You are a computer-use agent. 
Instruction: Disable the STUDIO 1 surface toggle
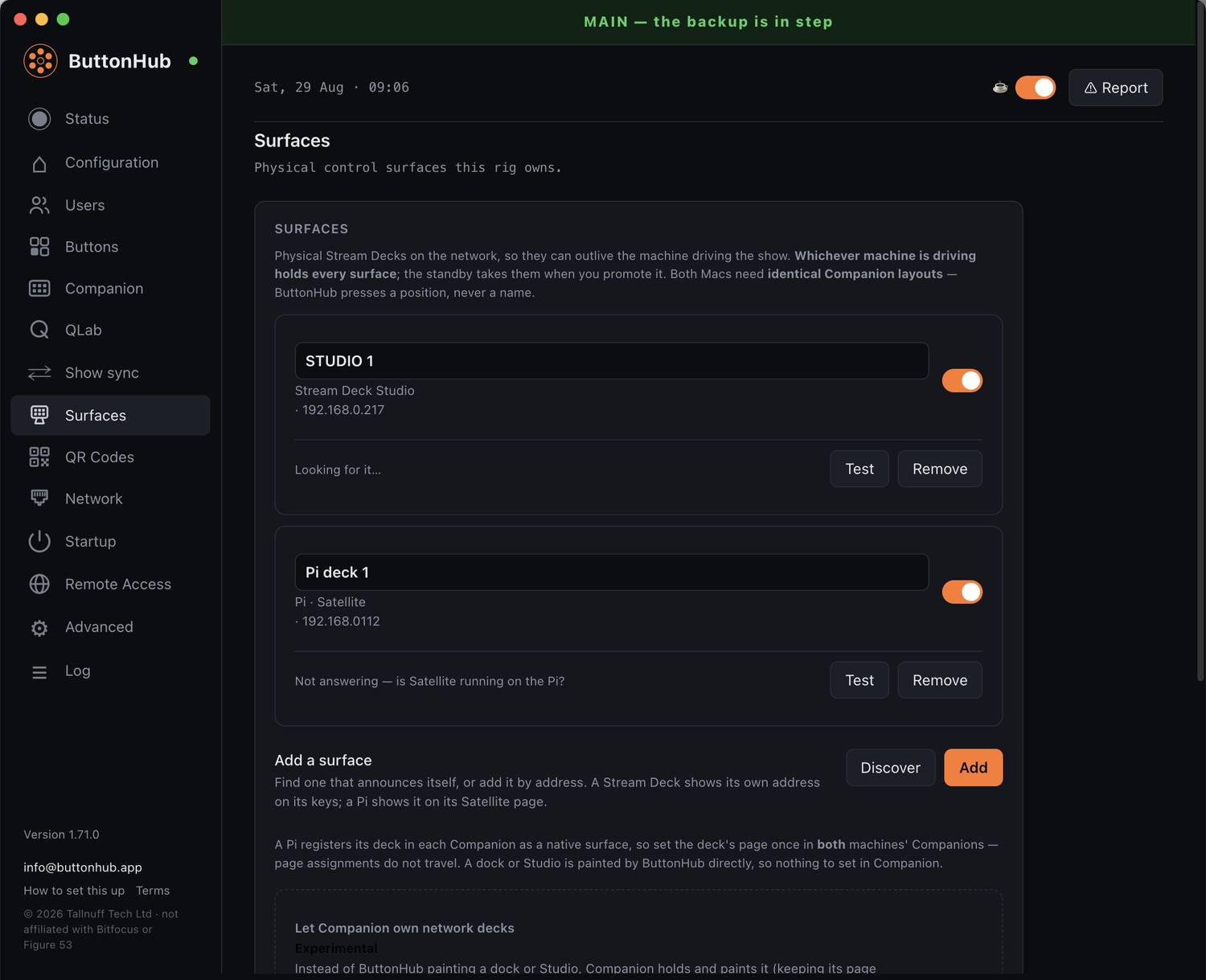(x=962, y=380)
